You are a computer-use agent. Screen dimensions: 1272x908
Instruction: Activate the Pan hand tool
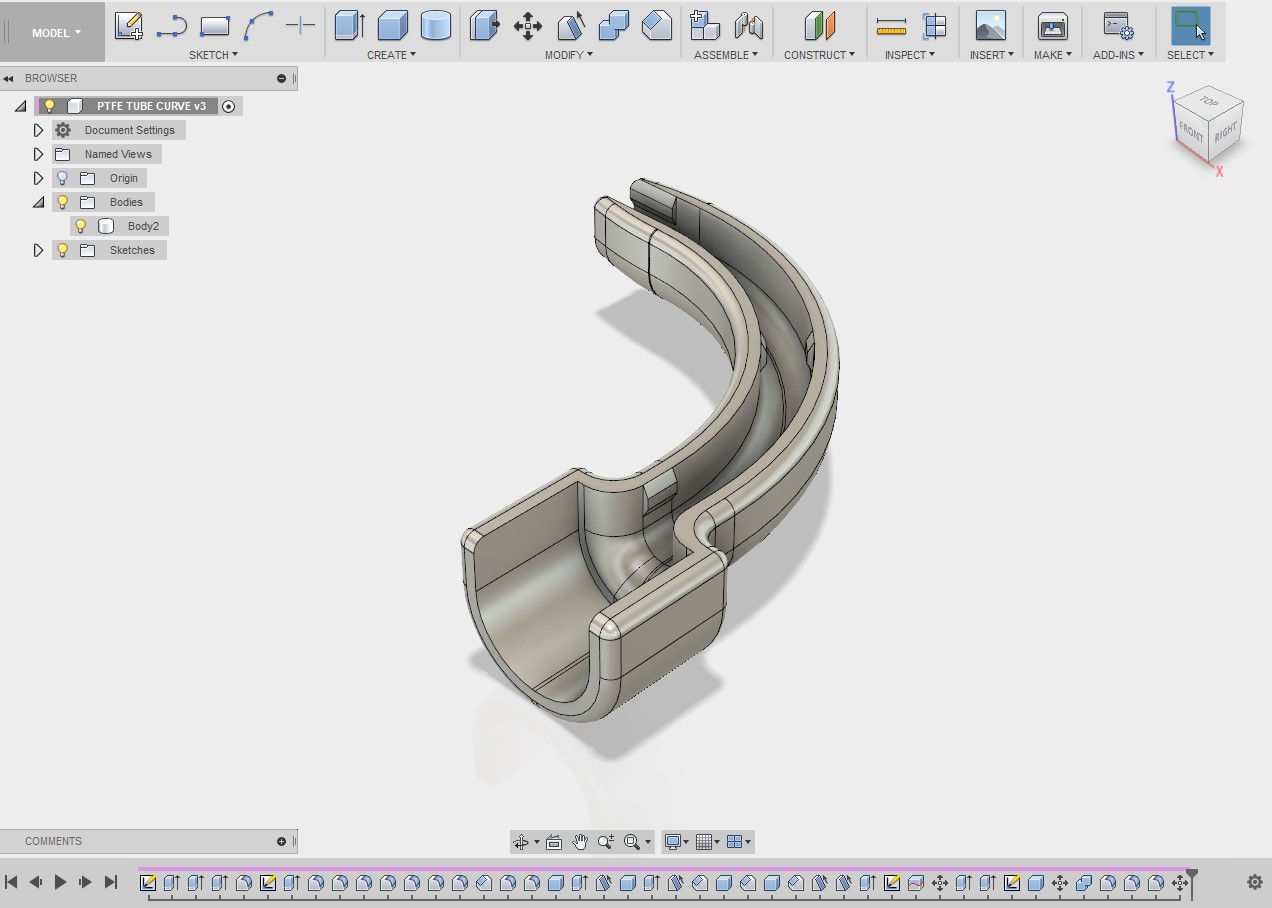click(580, 842)
